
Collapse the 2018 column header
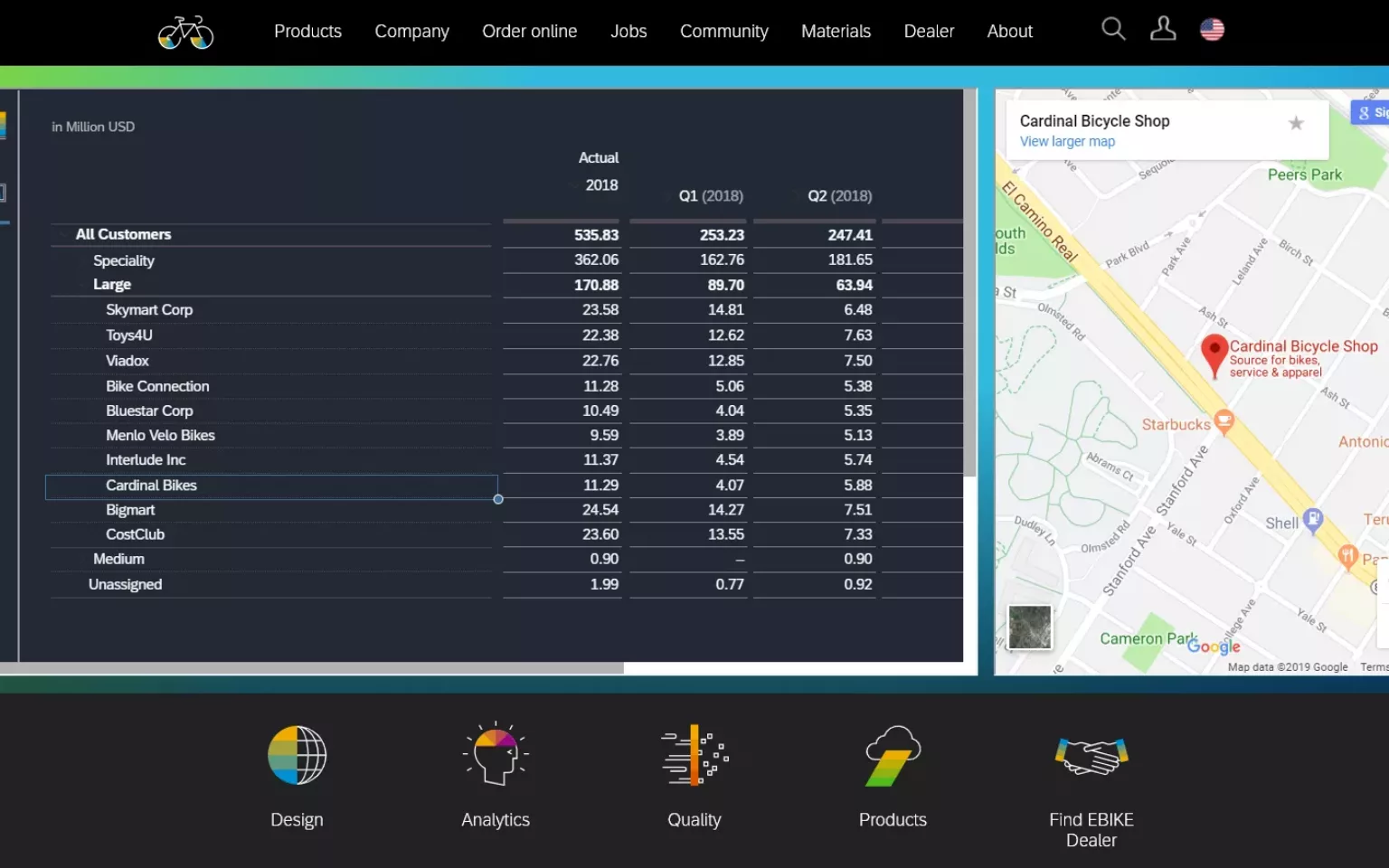(x=574, y=185)
